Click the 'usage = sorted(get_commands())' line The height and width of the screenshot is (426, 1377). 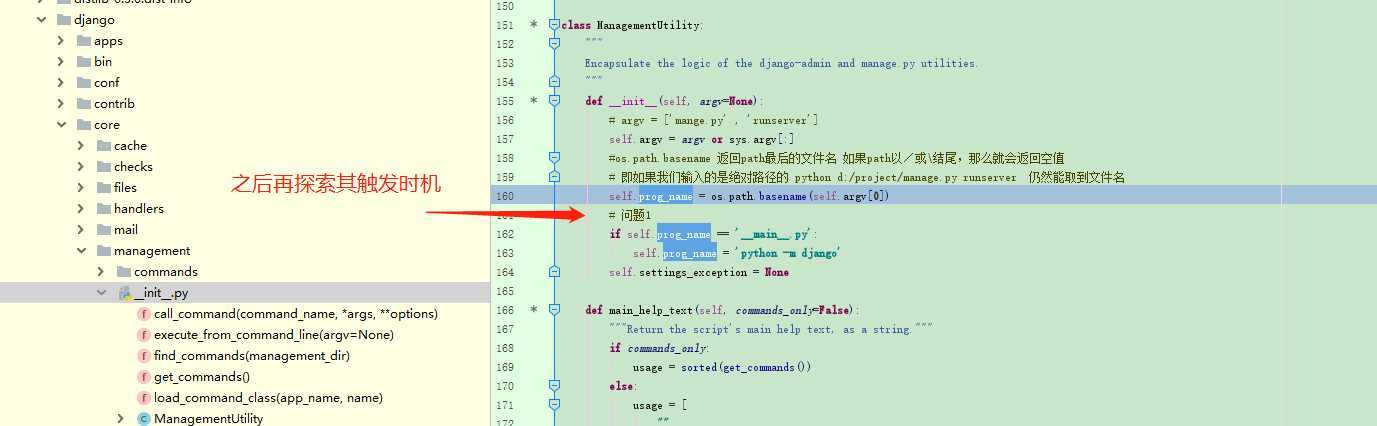722,367
